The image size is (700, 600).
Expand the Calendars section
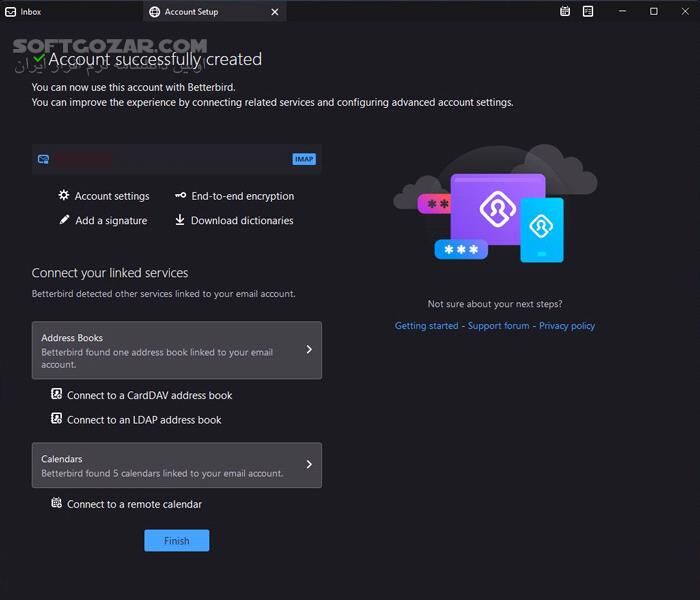click(x=176, y=465)
